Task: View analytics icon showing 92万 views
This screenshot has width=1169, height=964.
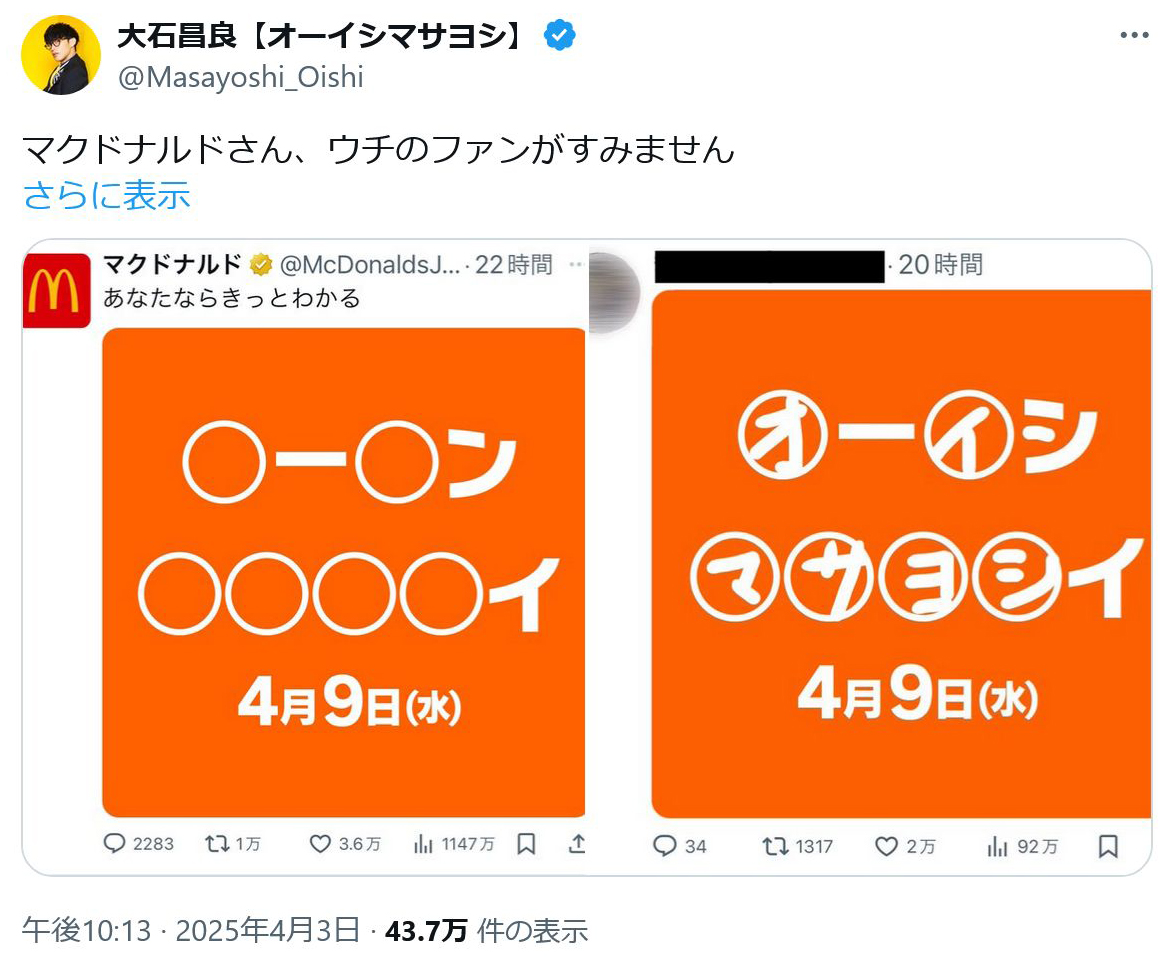Action: (998, 846)
